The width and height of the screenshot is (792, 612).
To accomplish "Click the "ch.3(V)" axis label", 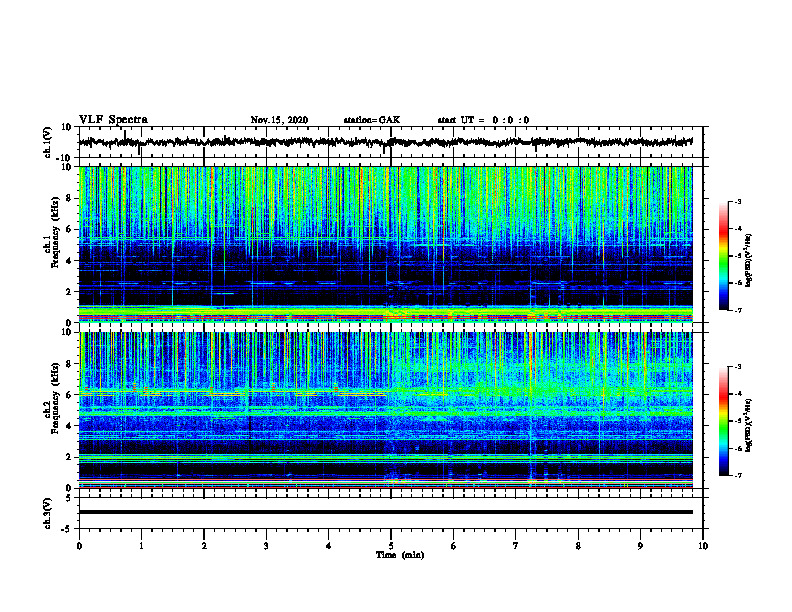I will [48, 513].
